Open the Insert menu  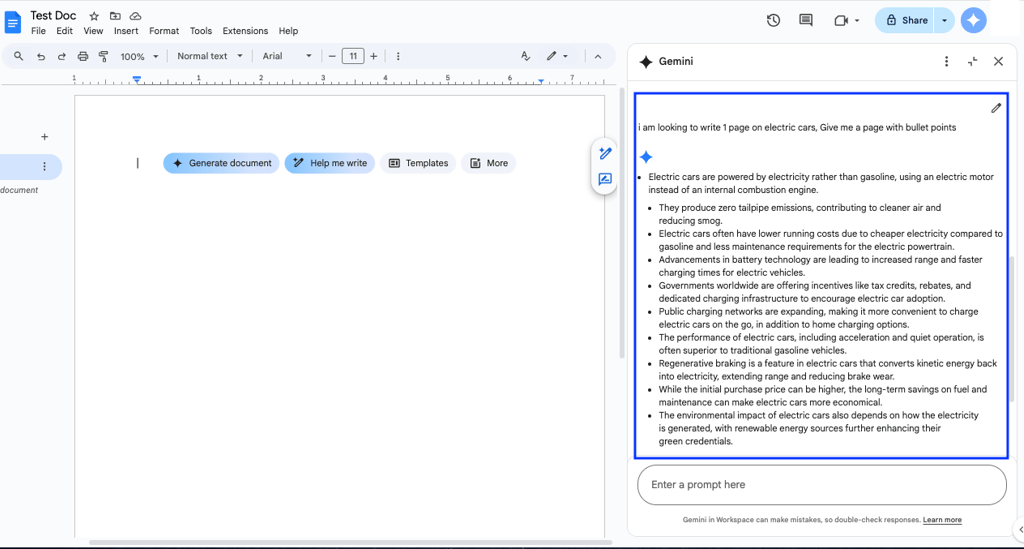pos(126,31)
